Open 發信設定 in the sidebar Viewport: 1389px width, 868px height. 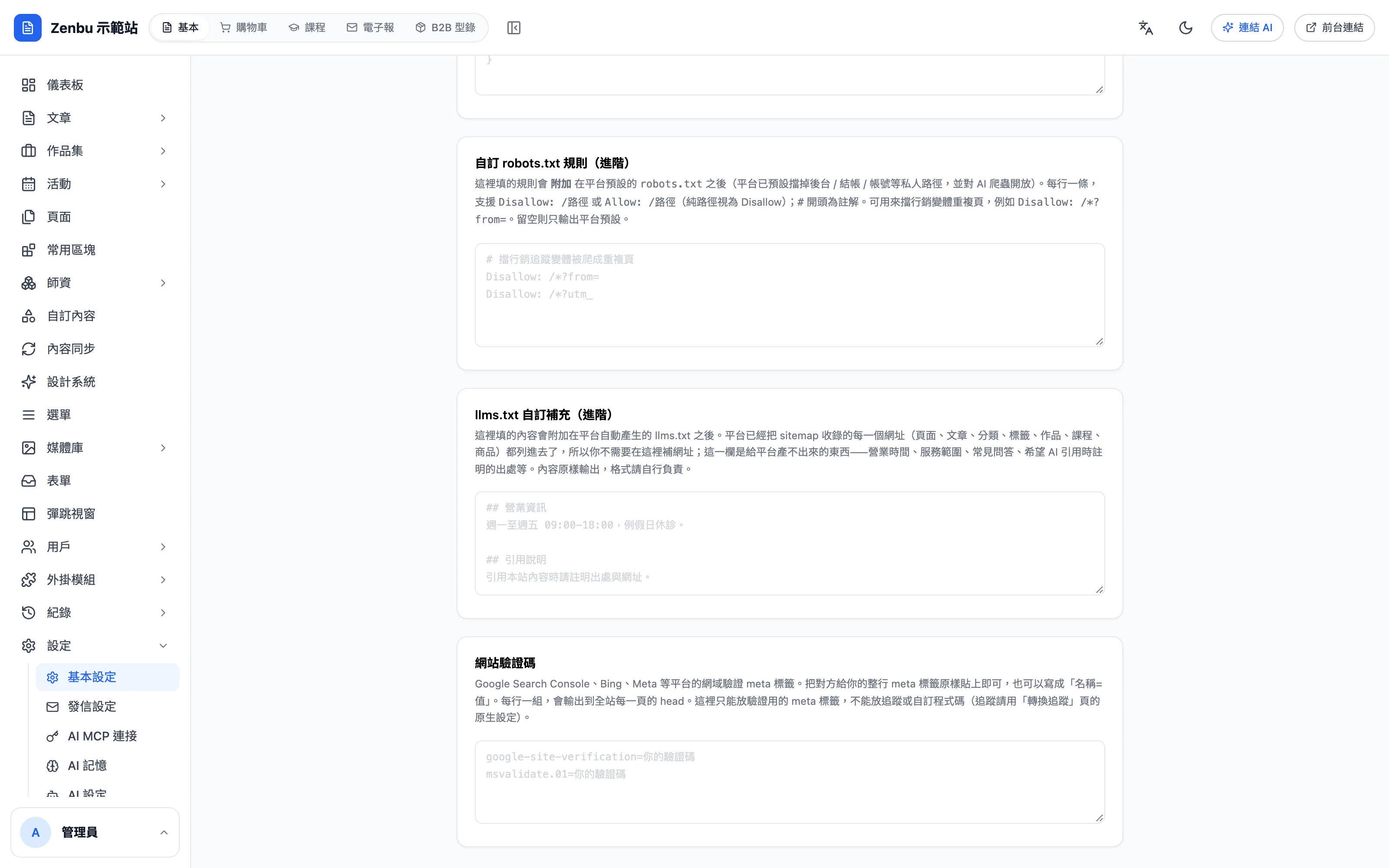(107, 707)
